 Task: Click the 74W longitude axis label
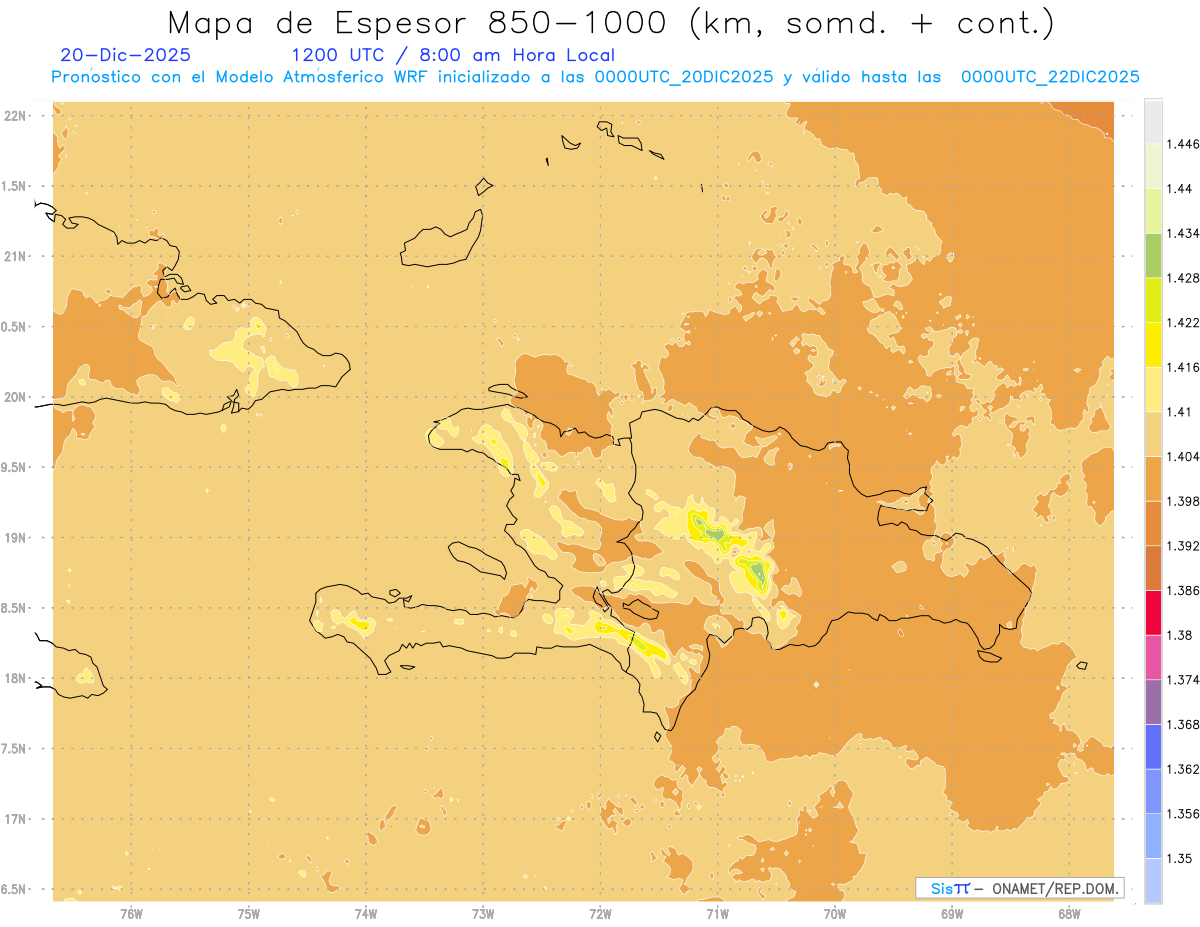366,914
